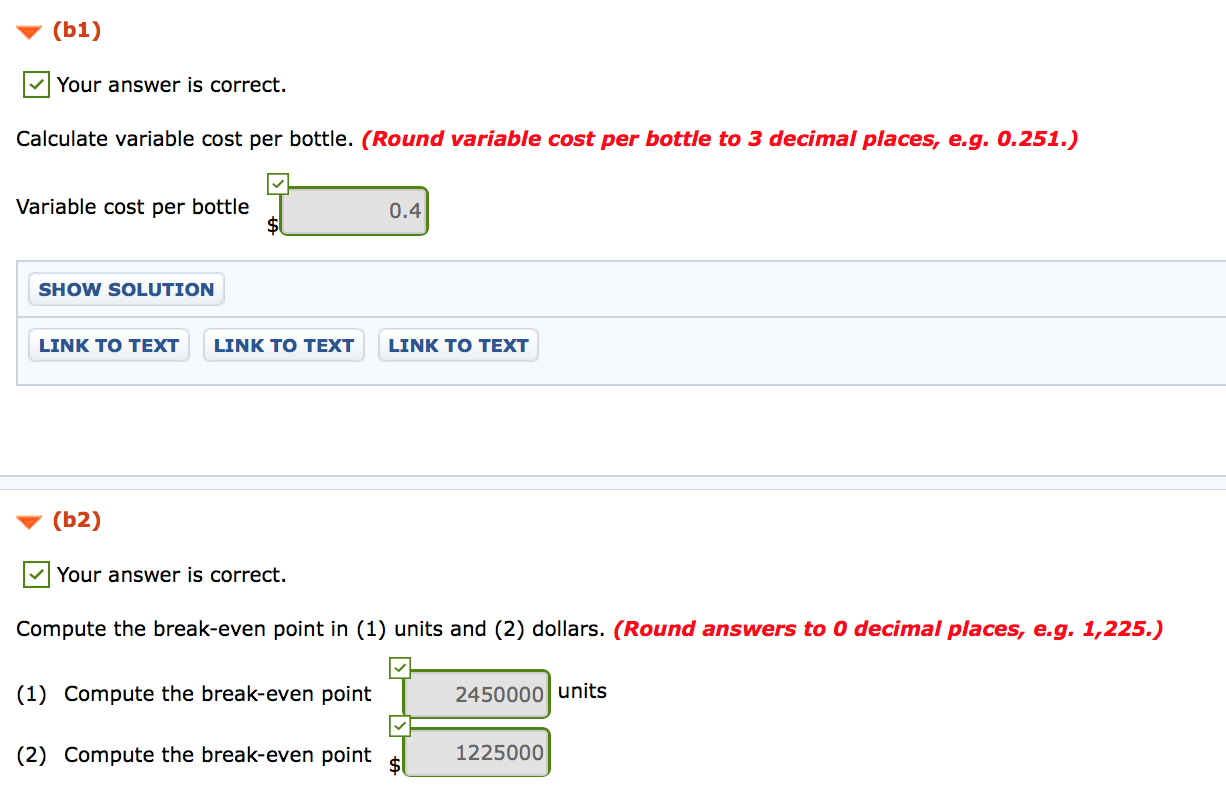This screenshot has height=800, width=1226.
Task: Click the checkmark icon beside (b1) correct answer message
Action: (35, 84)
